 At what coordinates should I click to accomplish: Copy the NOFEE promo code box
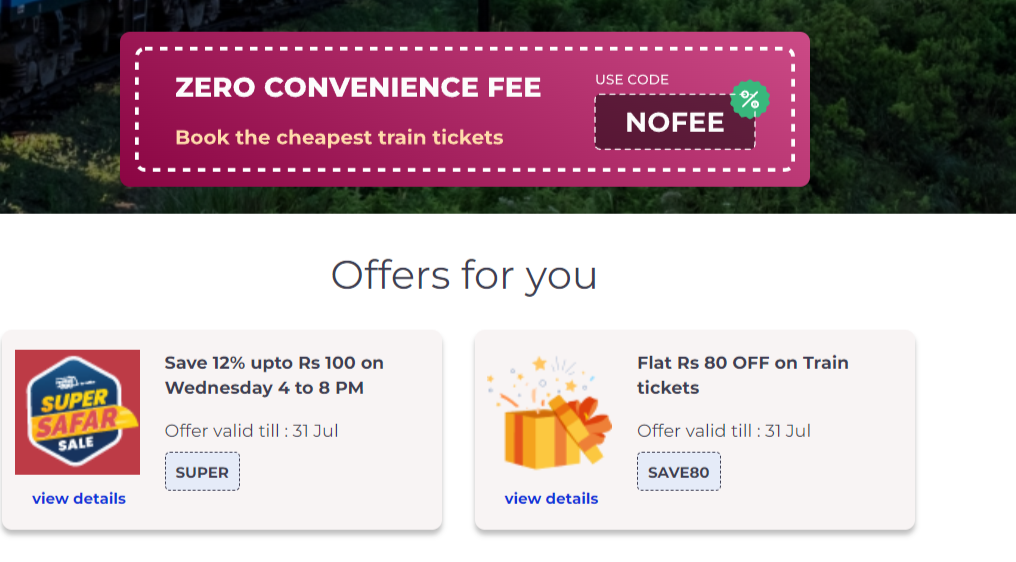(675, 122)
